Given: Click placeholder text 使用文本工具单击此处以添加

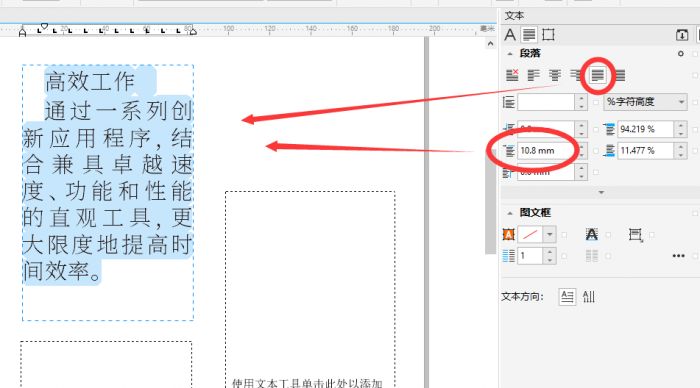Looking at the screenshot, I should (307, 384).
